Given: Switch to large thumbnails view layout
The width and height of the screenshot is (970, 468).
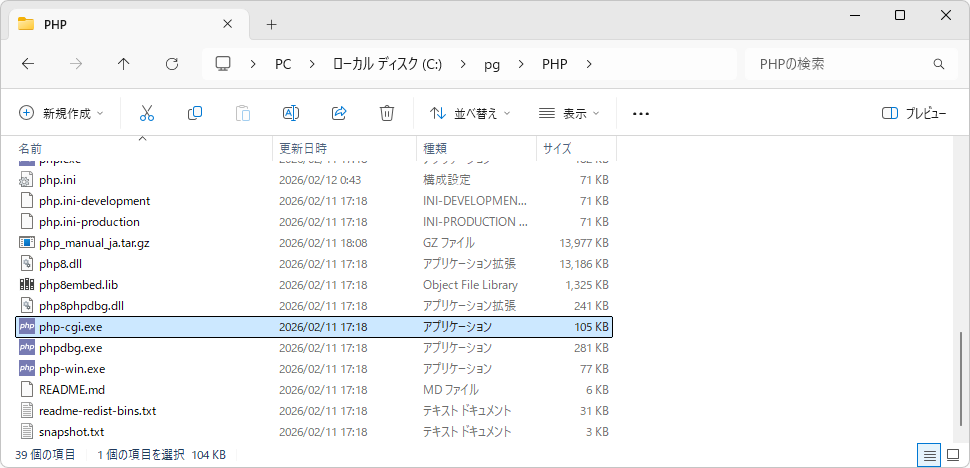Looking at the screenshot, I should click(953, 456).
